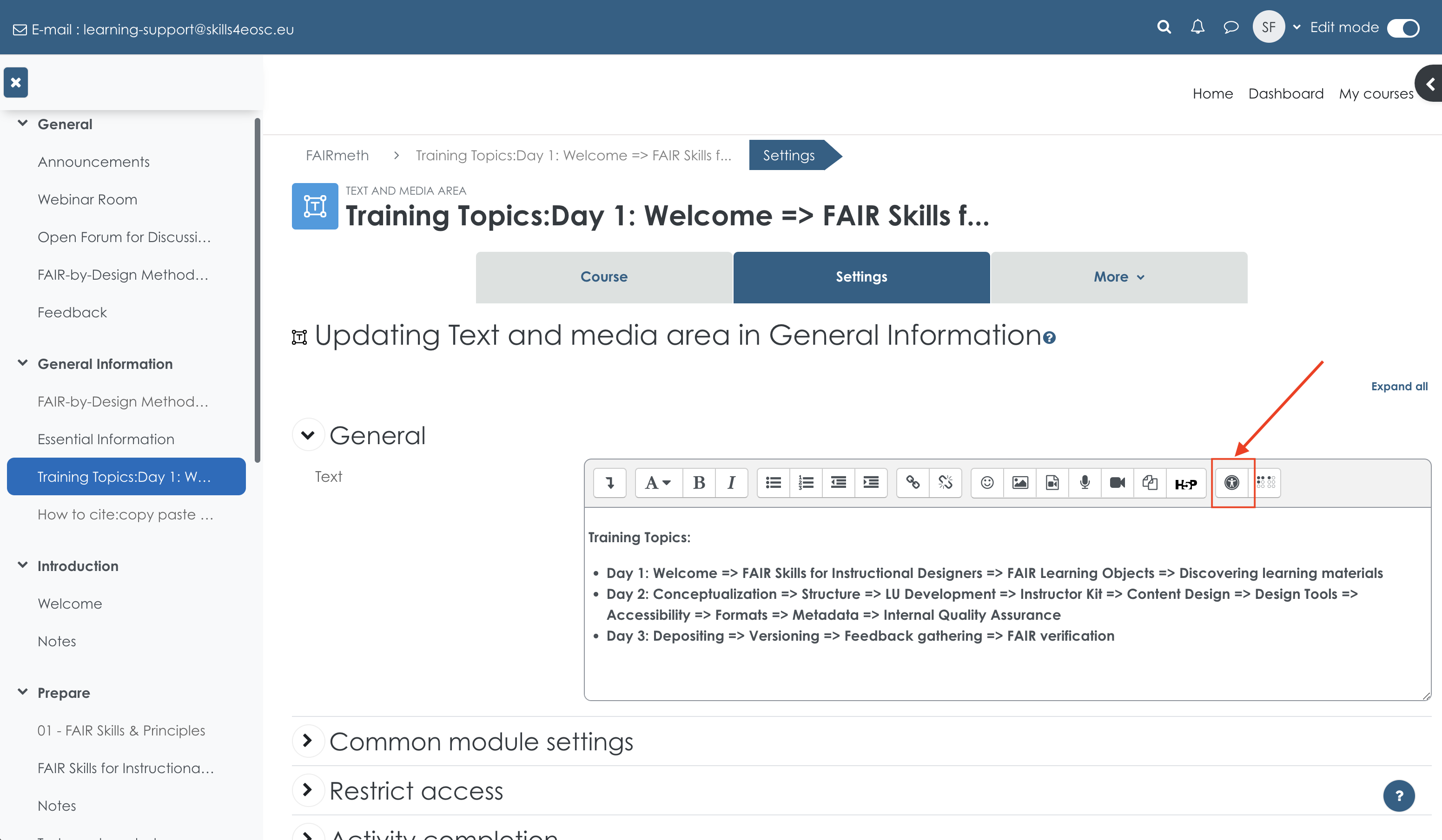
Task: Remove a link using the unlink tool
Action: pos(946,483)
